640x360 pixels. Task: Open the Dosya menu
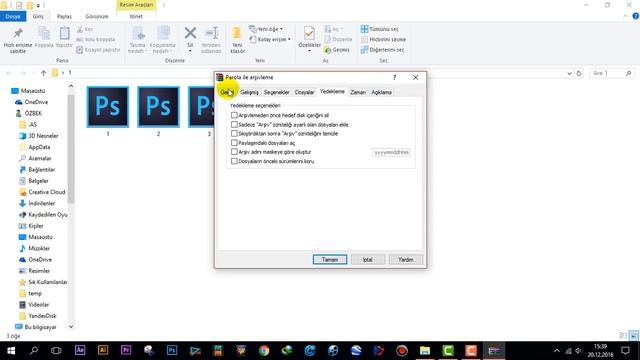pyautogui.click(x=13, y=16)
